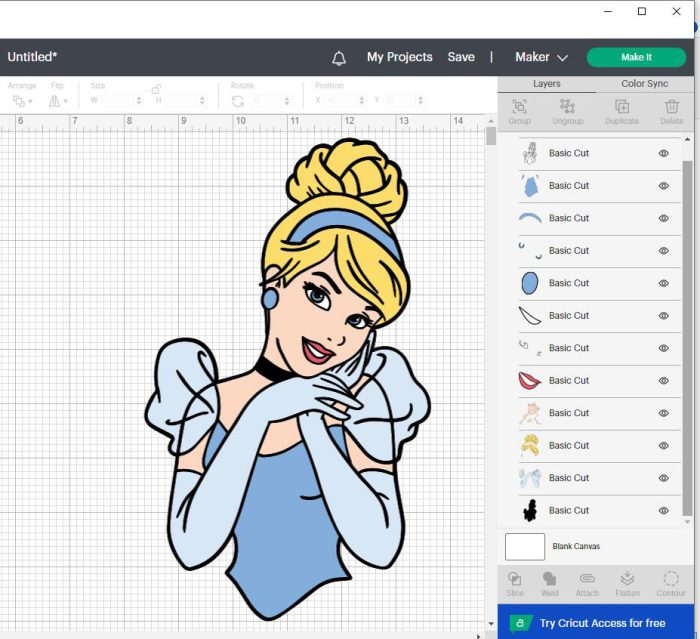This screenshot has height=639, width=700.
Task: Click the Ungroup icon
Action: click(x=567, y=107)
